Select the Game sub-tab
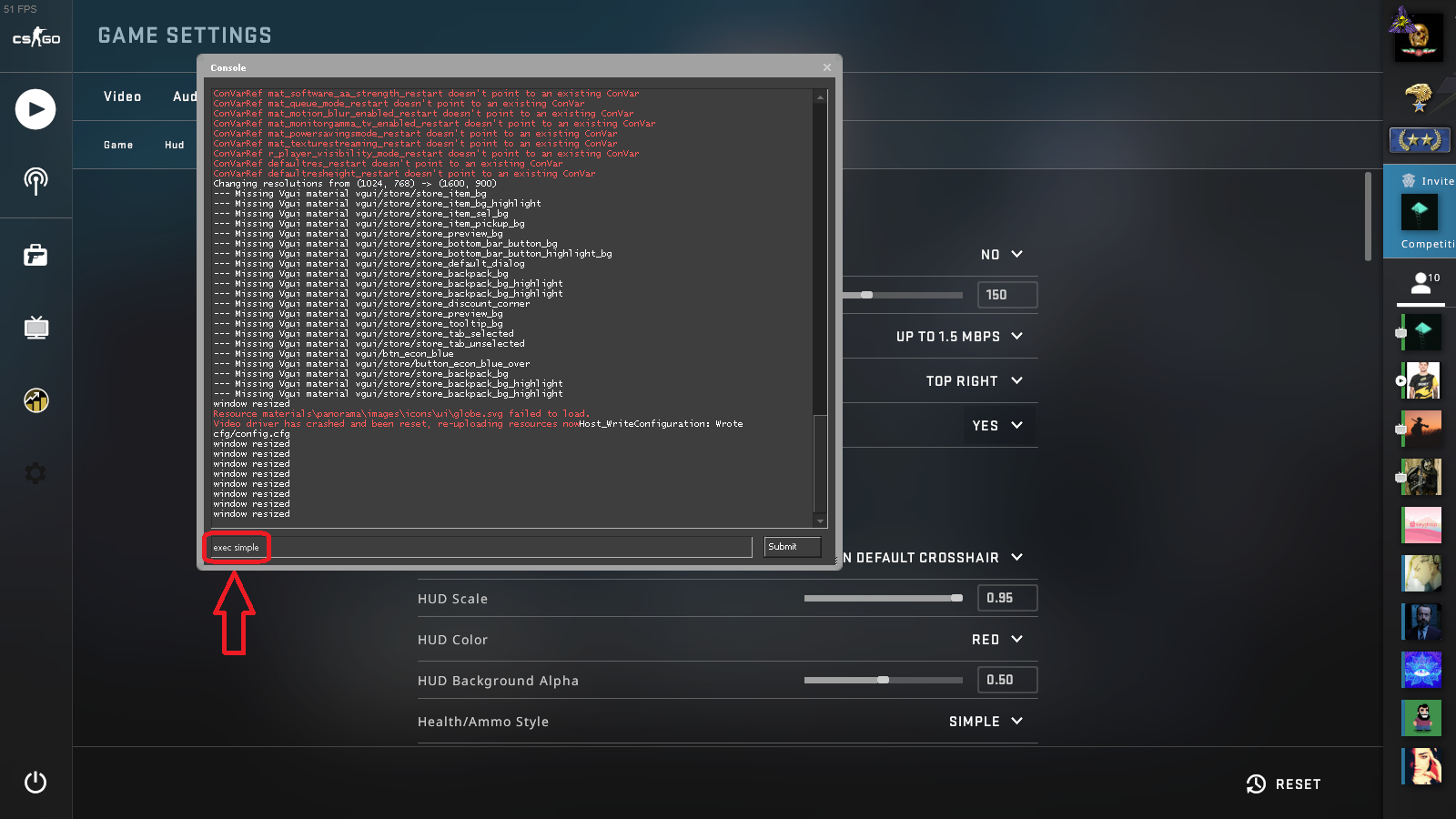 pyautogui.click(x=118, y=145)
